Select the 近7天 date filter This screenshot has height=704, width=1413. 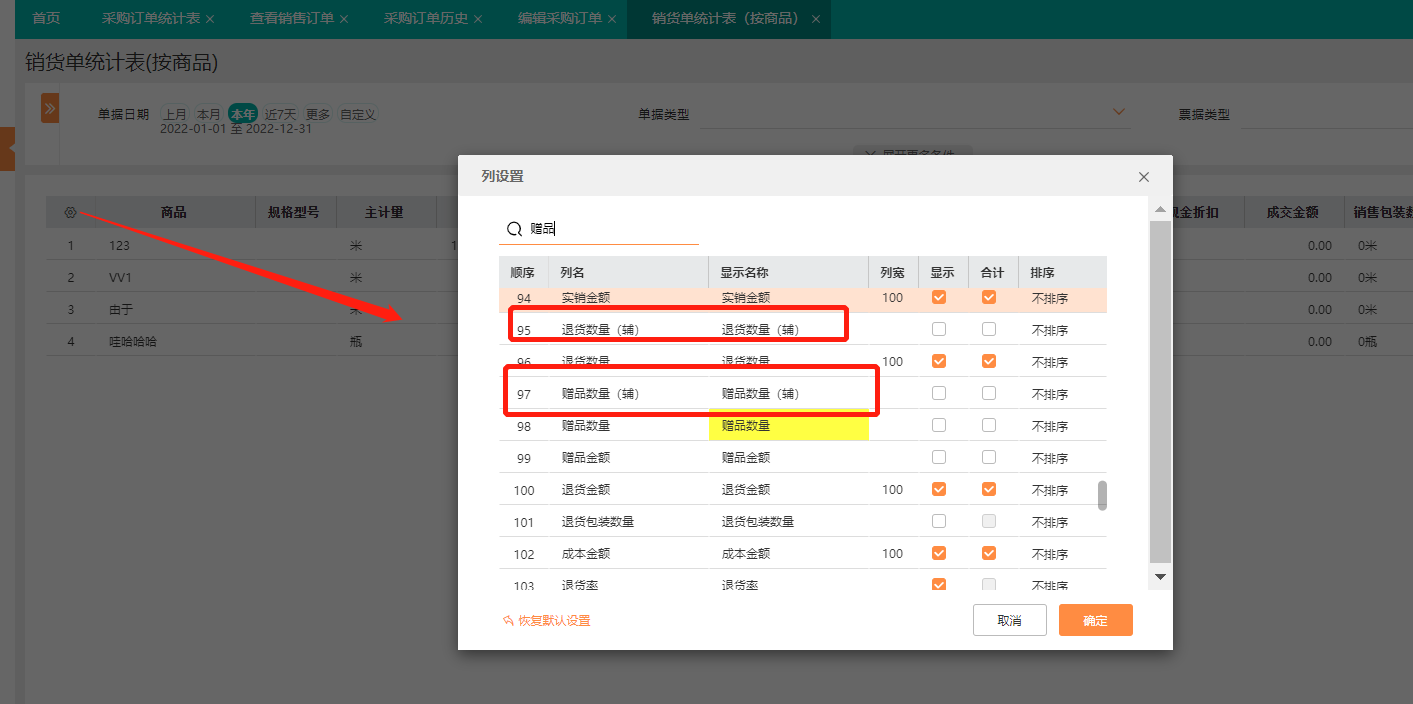pyautogui.click(x=280, y=114)
